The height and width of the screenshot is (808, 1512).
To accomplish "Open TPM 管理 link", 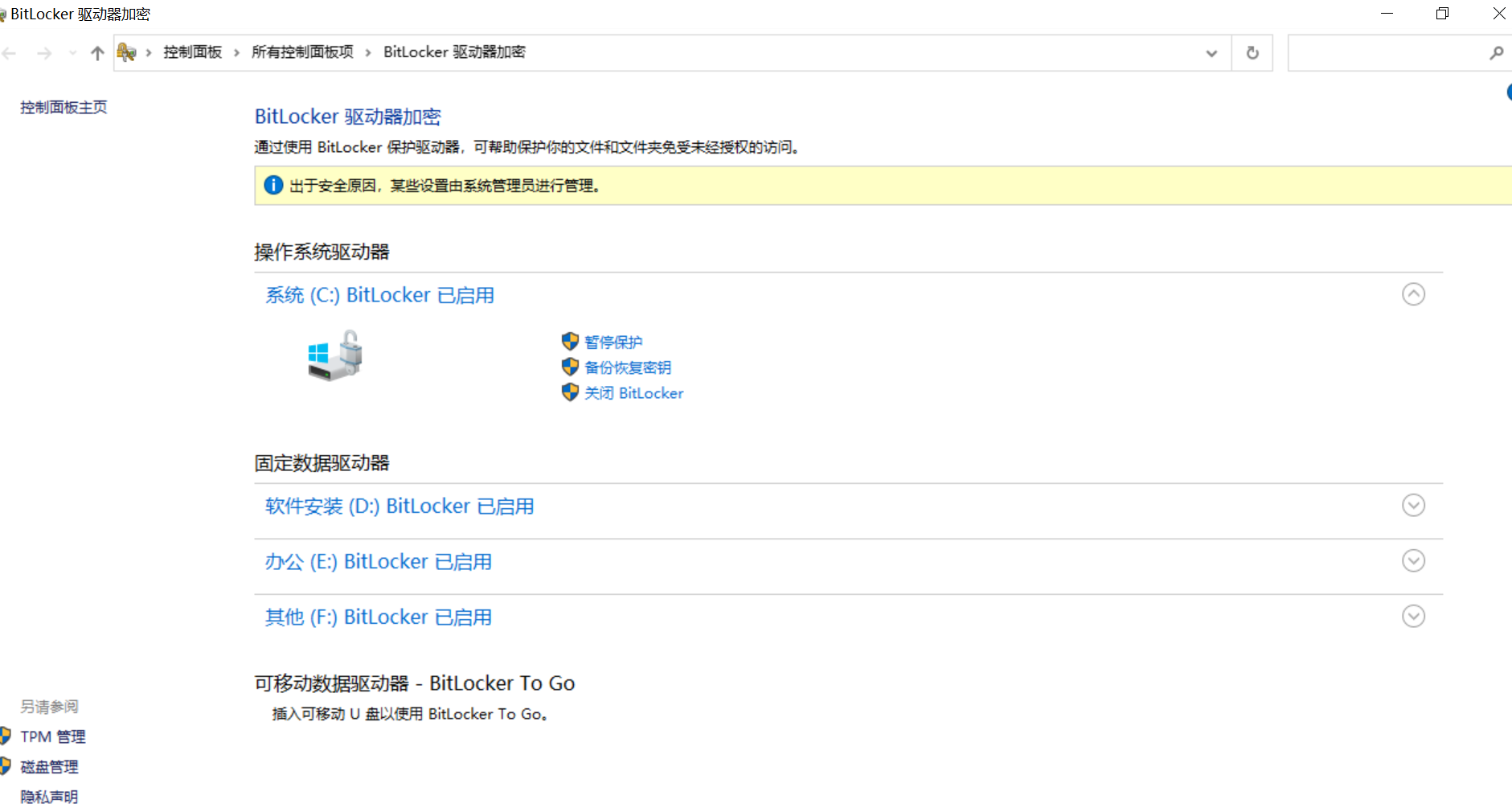I will [x=53, y=736].
